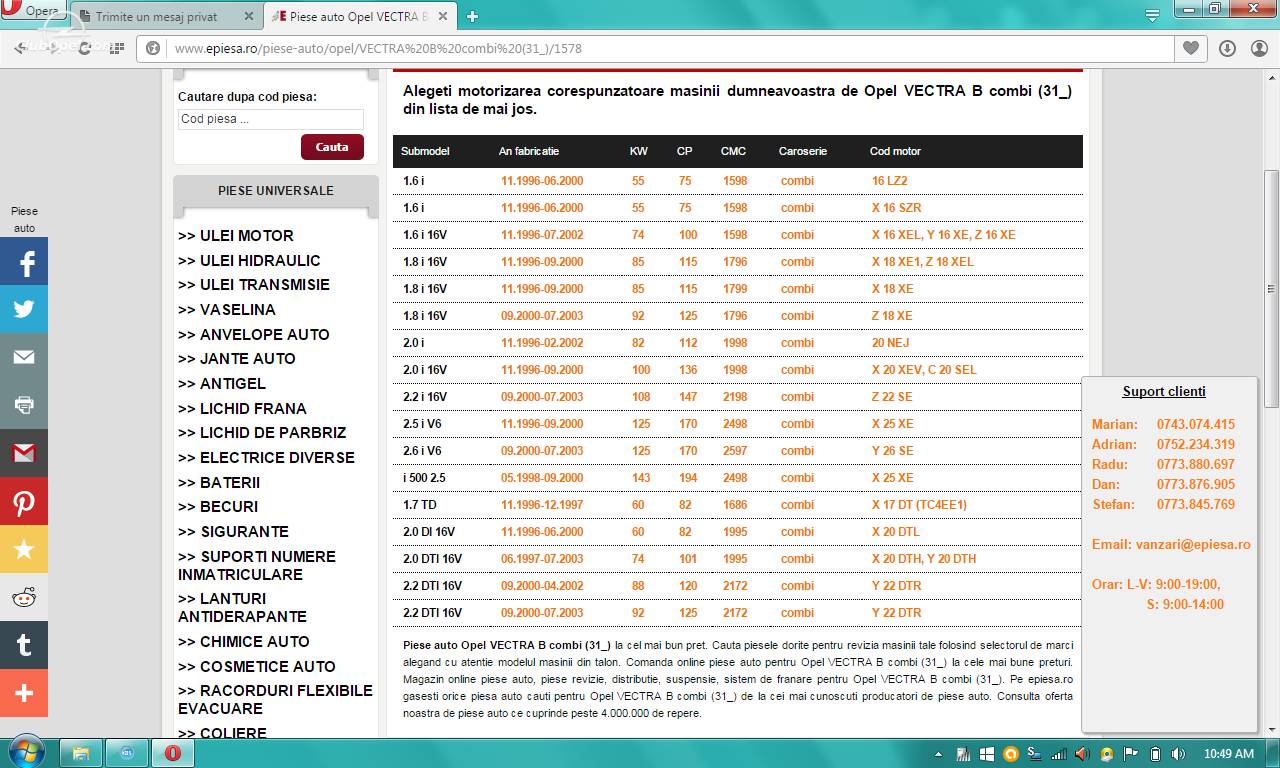
Task: Open LANTURI ANTIDERAPANTE category link
Action: [x=243, y=608]
